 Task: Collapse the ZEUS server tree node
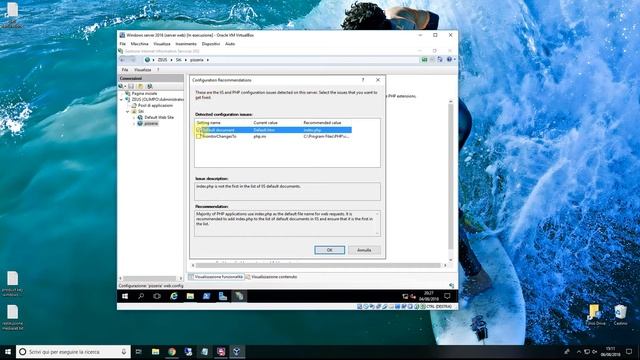tap(121, 100)
